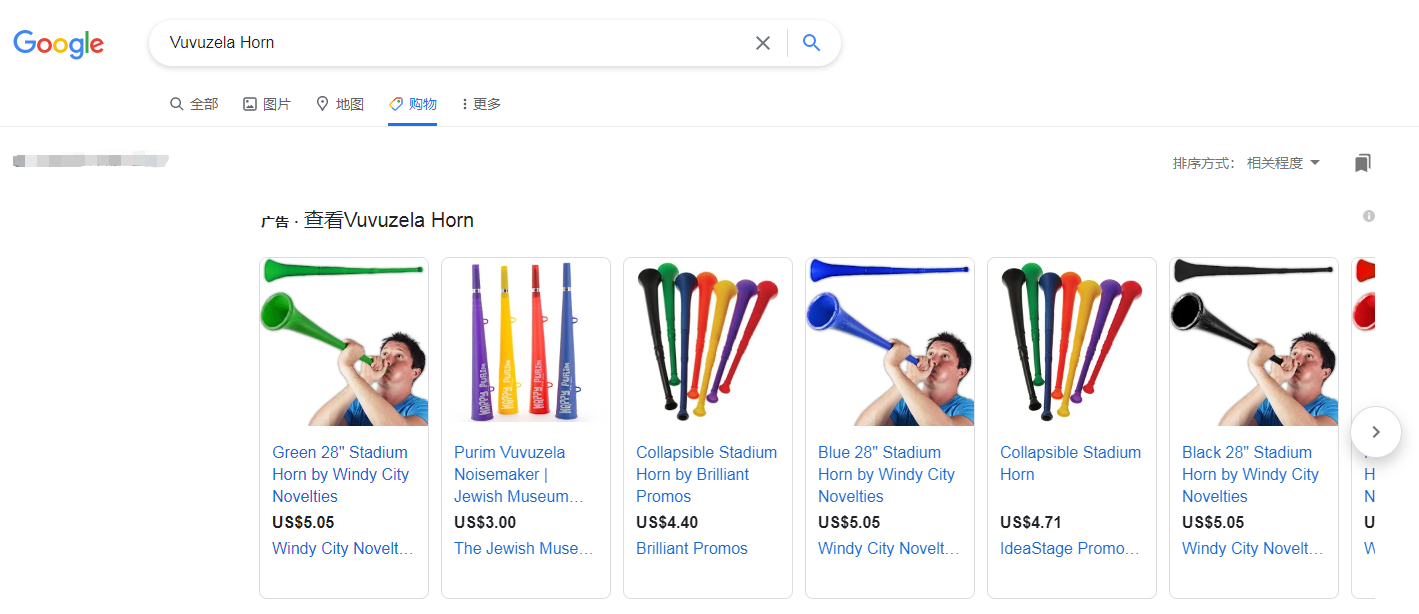
Task: Click the Purim vuvuzela product image
Action: [x=526, y=342]
